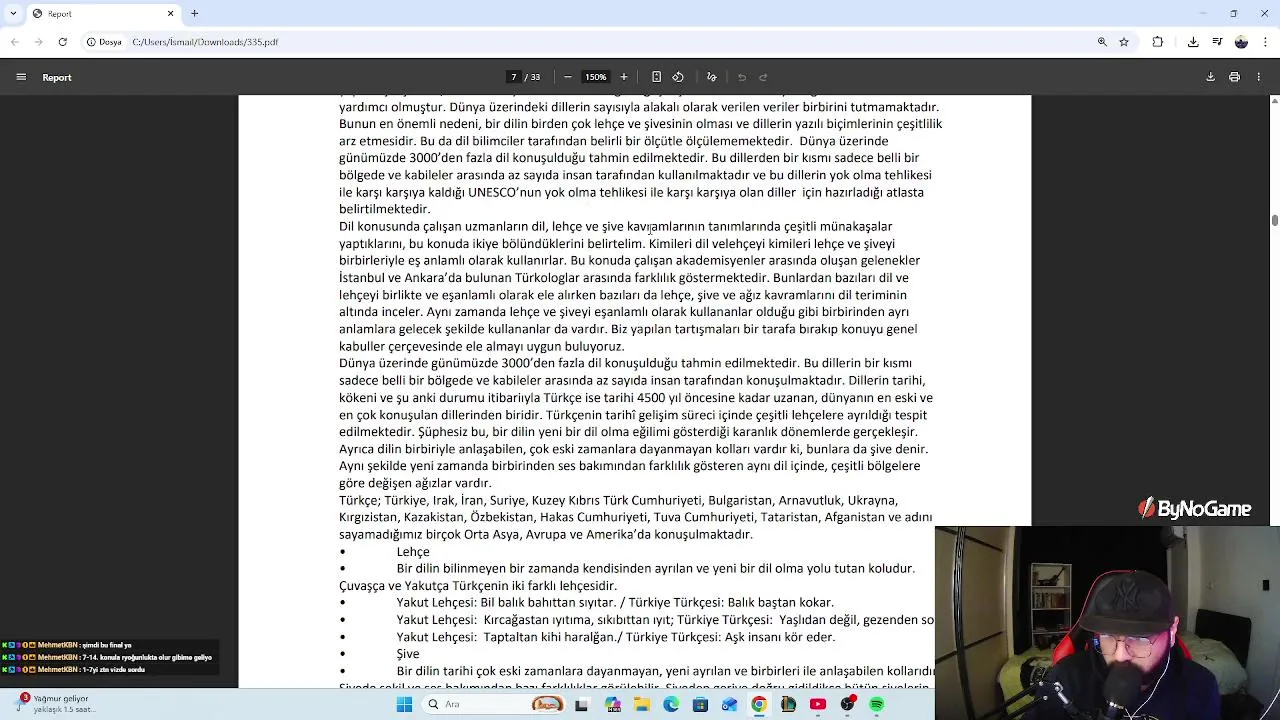This screenshot has width=1280, height=720.
Task: Select the draw annotation tool
Action: 712,77
